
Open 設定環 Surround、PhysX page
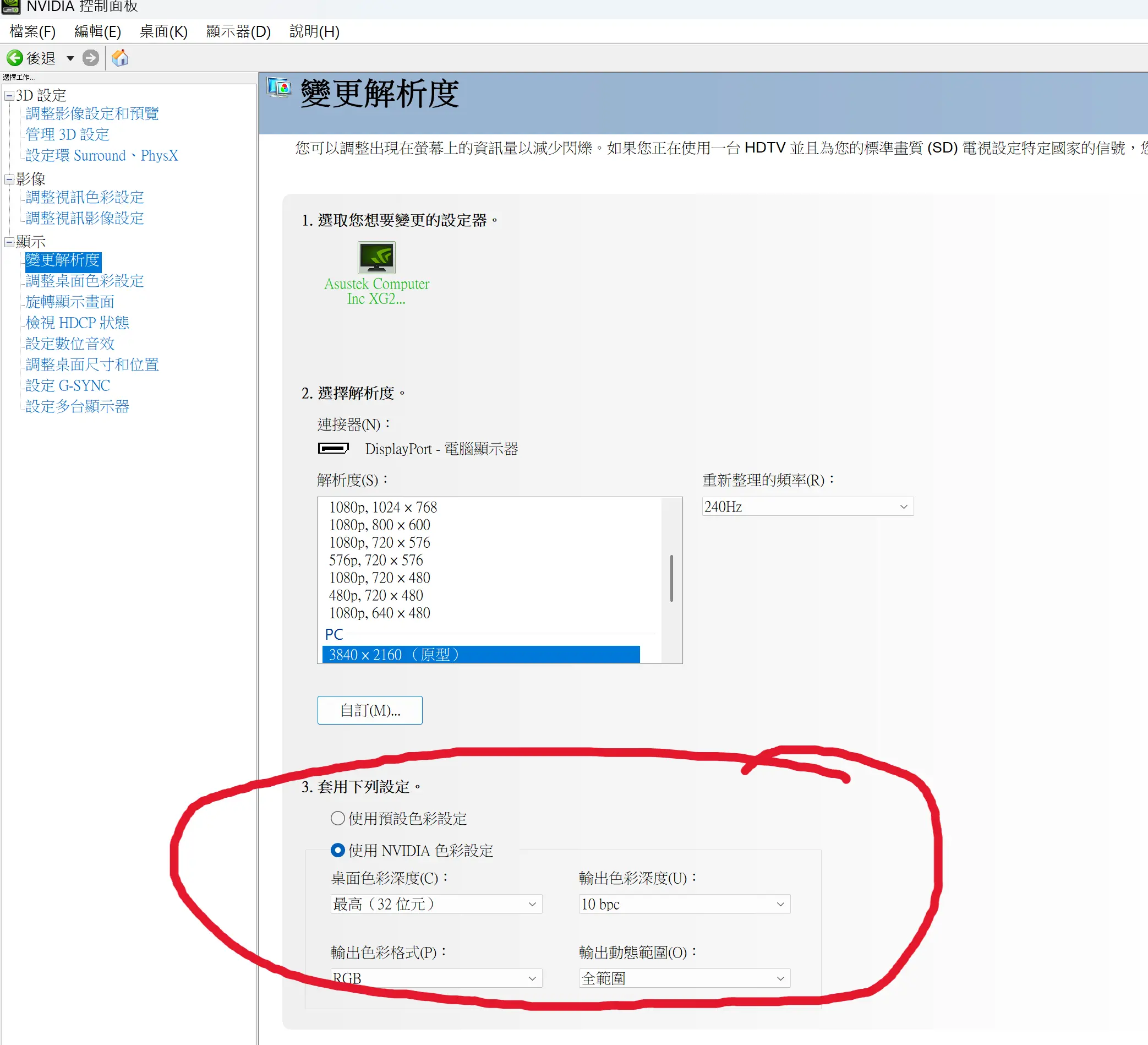tap(102, 156)
